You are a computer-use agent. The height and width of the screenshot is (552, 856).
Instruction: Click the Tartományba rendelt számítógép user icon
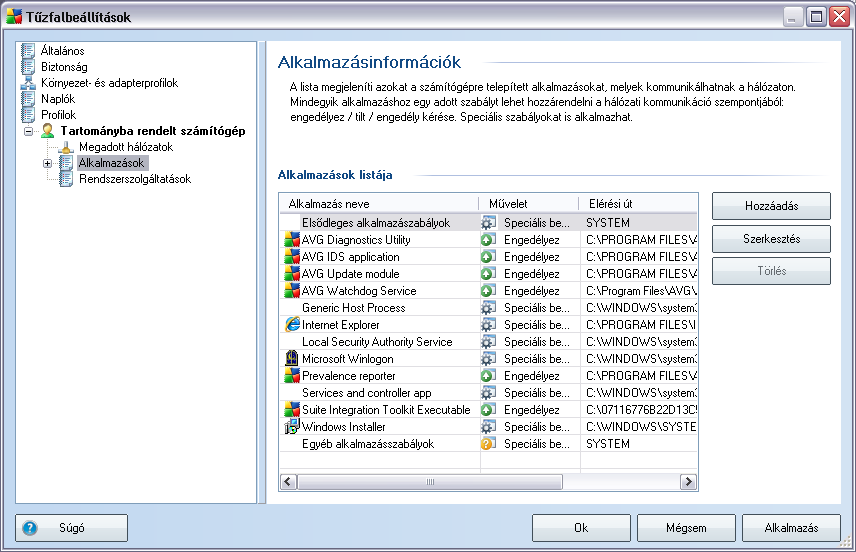pos(48,131)
